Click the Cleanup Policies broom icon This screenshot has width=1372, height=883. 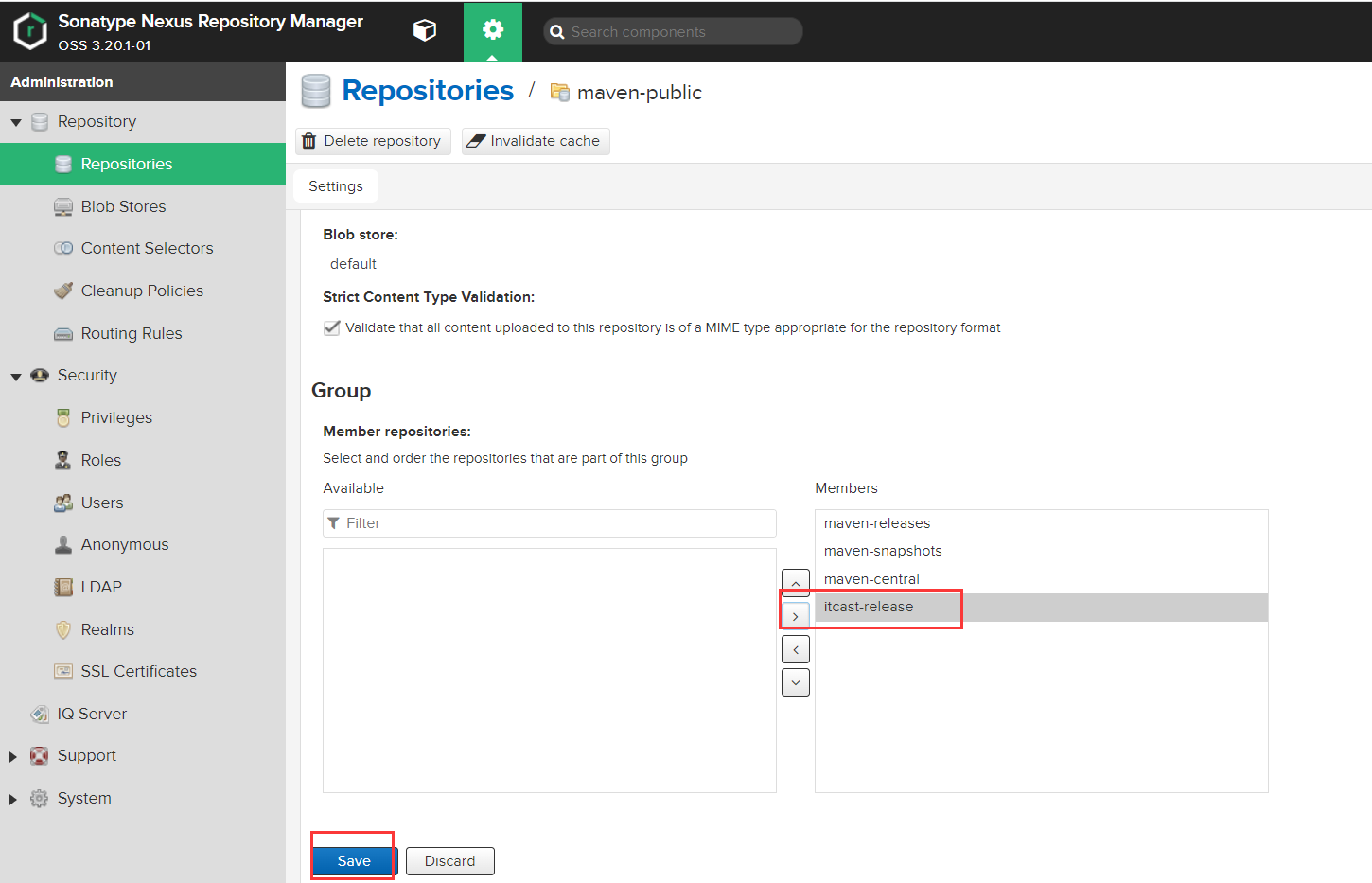(63, 291)
